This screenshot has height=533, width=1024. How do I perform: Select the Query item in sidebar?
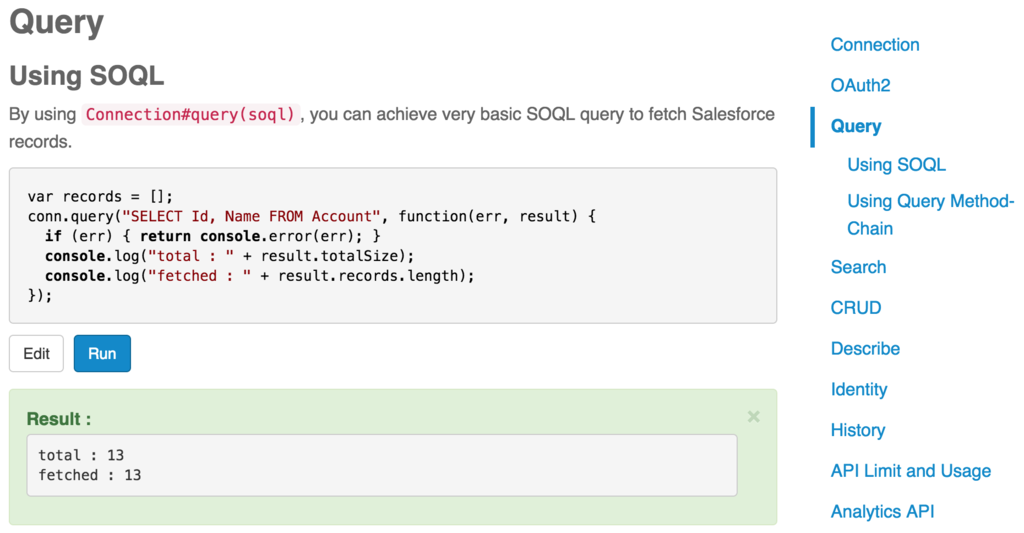pyautogui.click(x=855, y=126)
